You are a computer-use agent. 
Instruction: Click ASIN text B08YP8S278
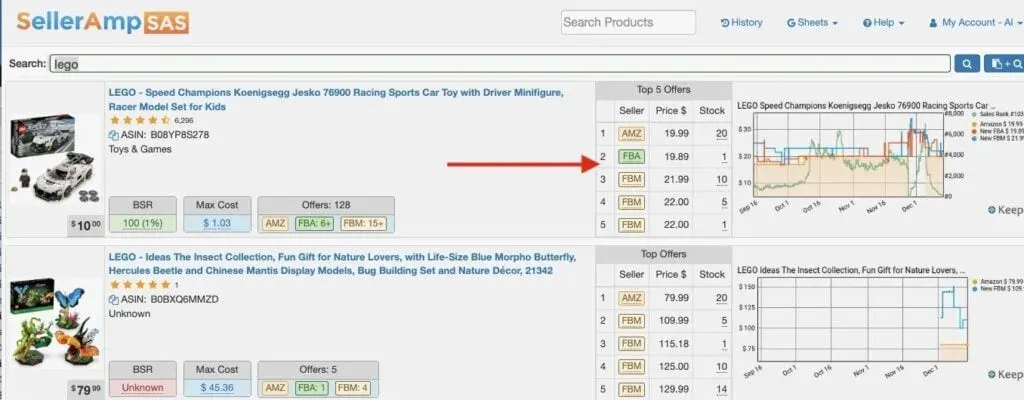(x=180, y=135)
